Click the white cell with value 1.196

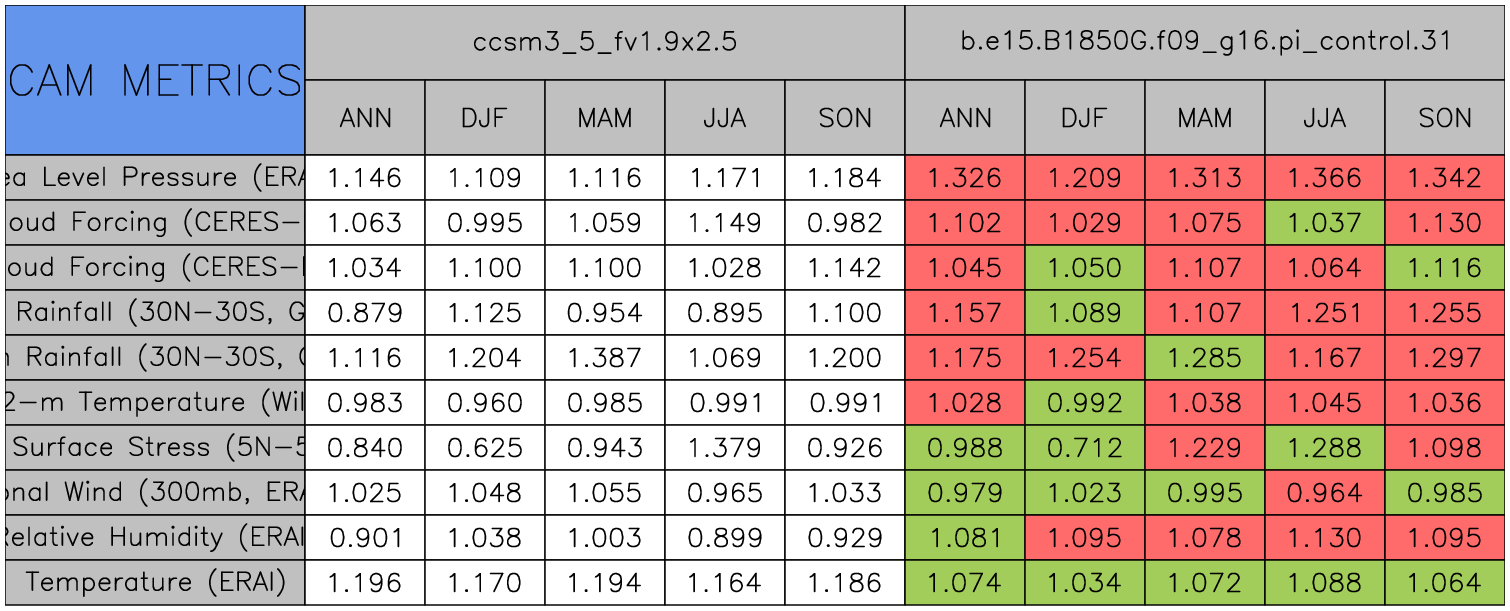(365, 582)
